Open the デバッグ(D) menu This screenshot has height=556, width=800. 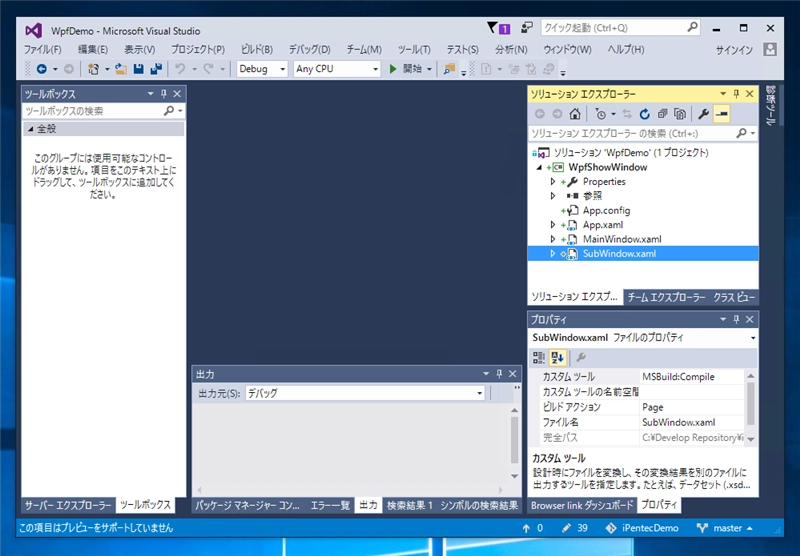point(310,49)
